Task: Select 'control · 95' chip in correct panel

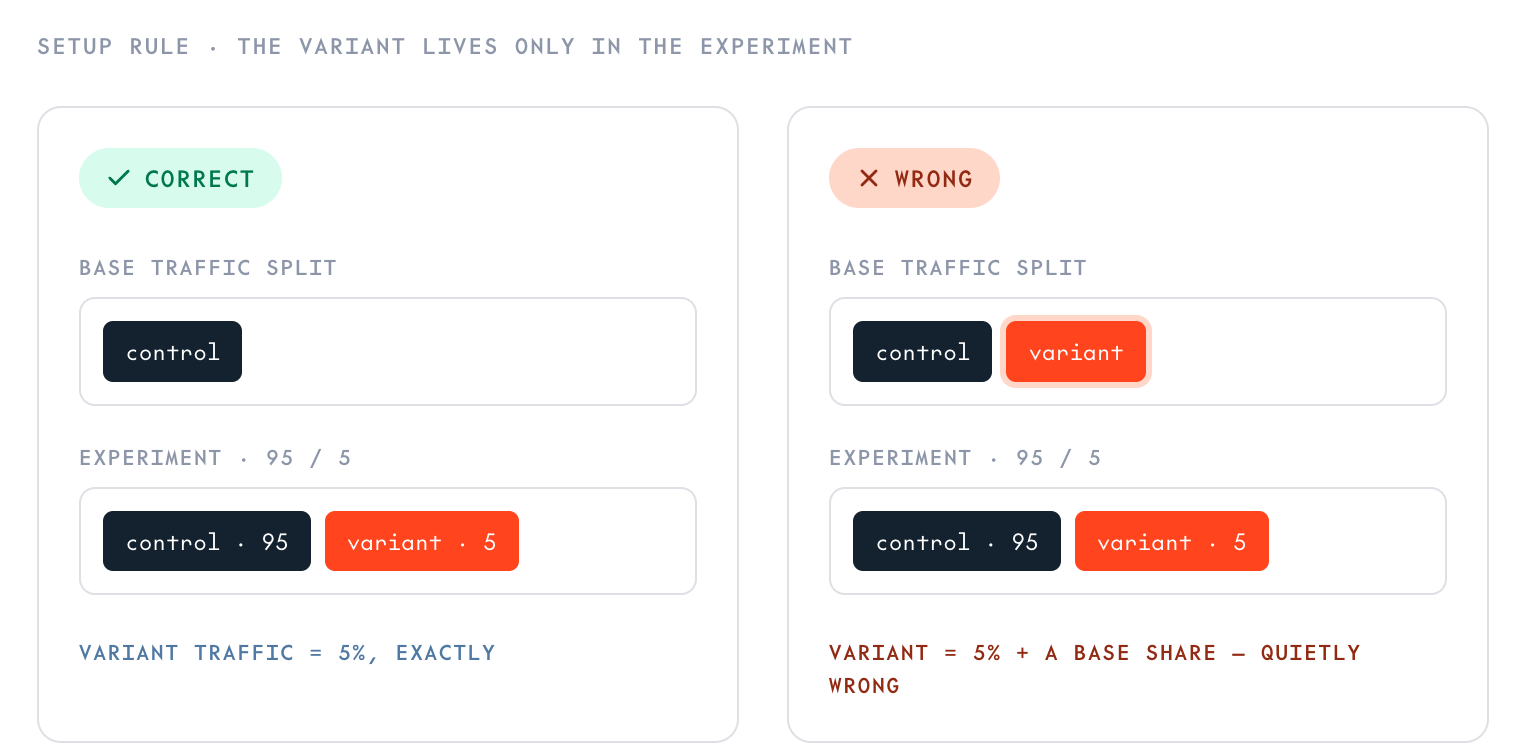Action: tap(207, 541)
